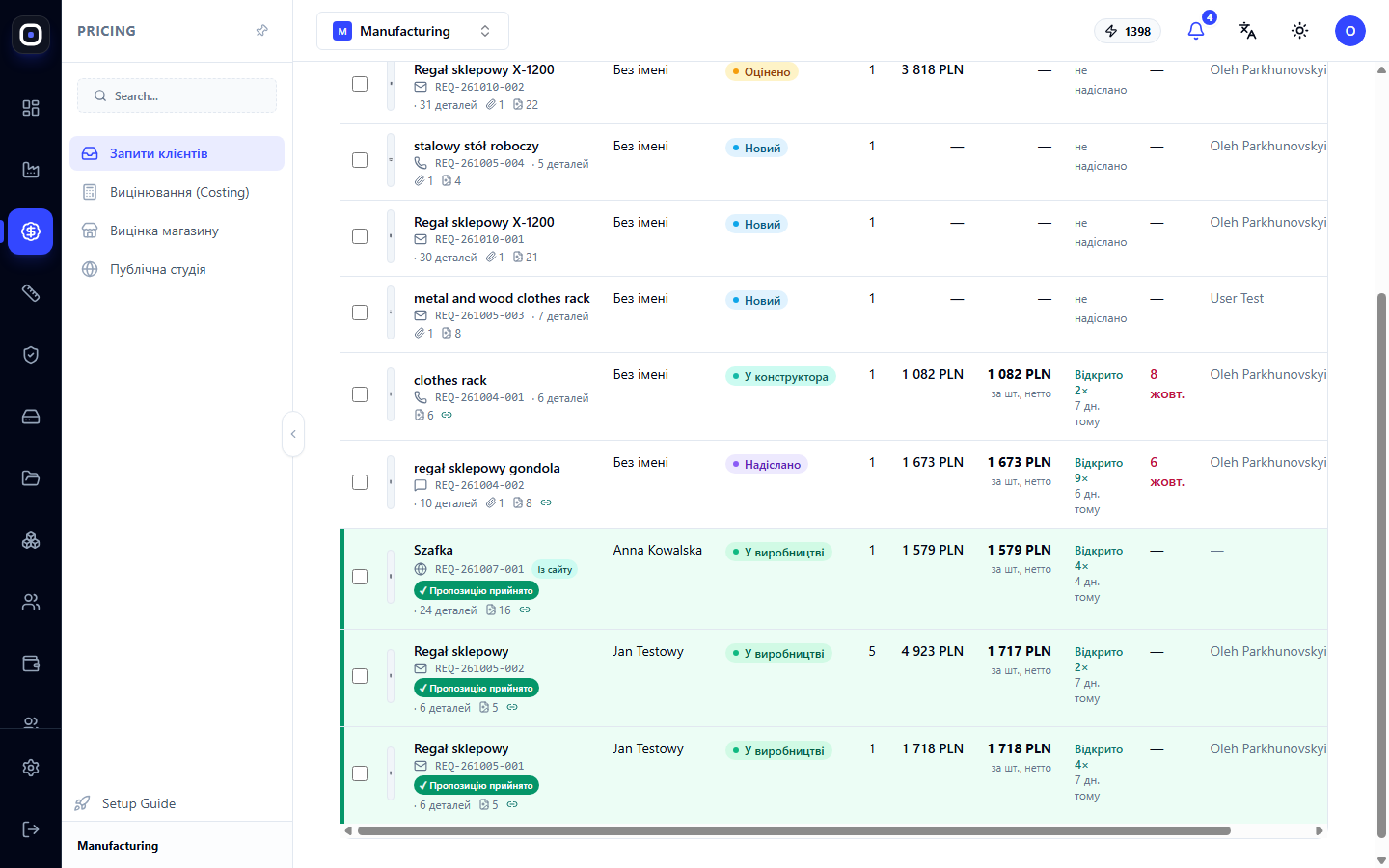Click the logout icon in the left rail

[31, 829]
